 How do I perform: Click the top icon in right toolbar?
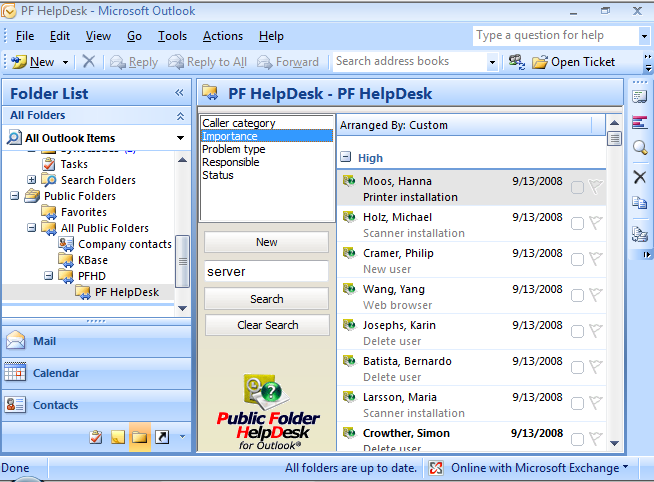639,97
